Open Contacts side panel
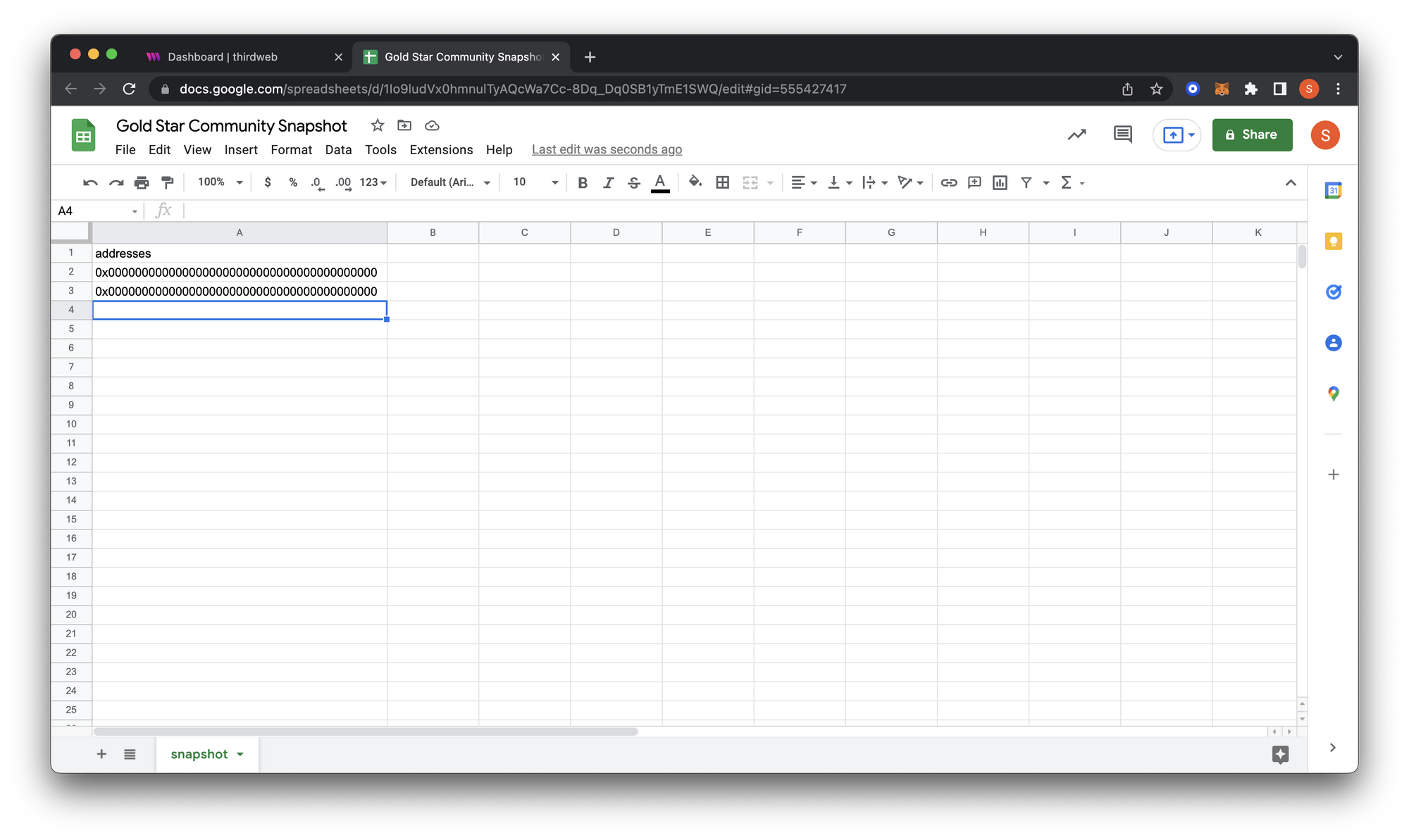The width and height of the screenshot is (1409, 840). [1333, 343]
